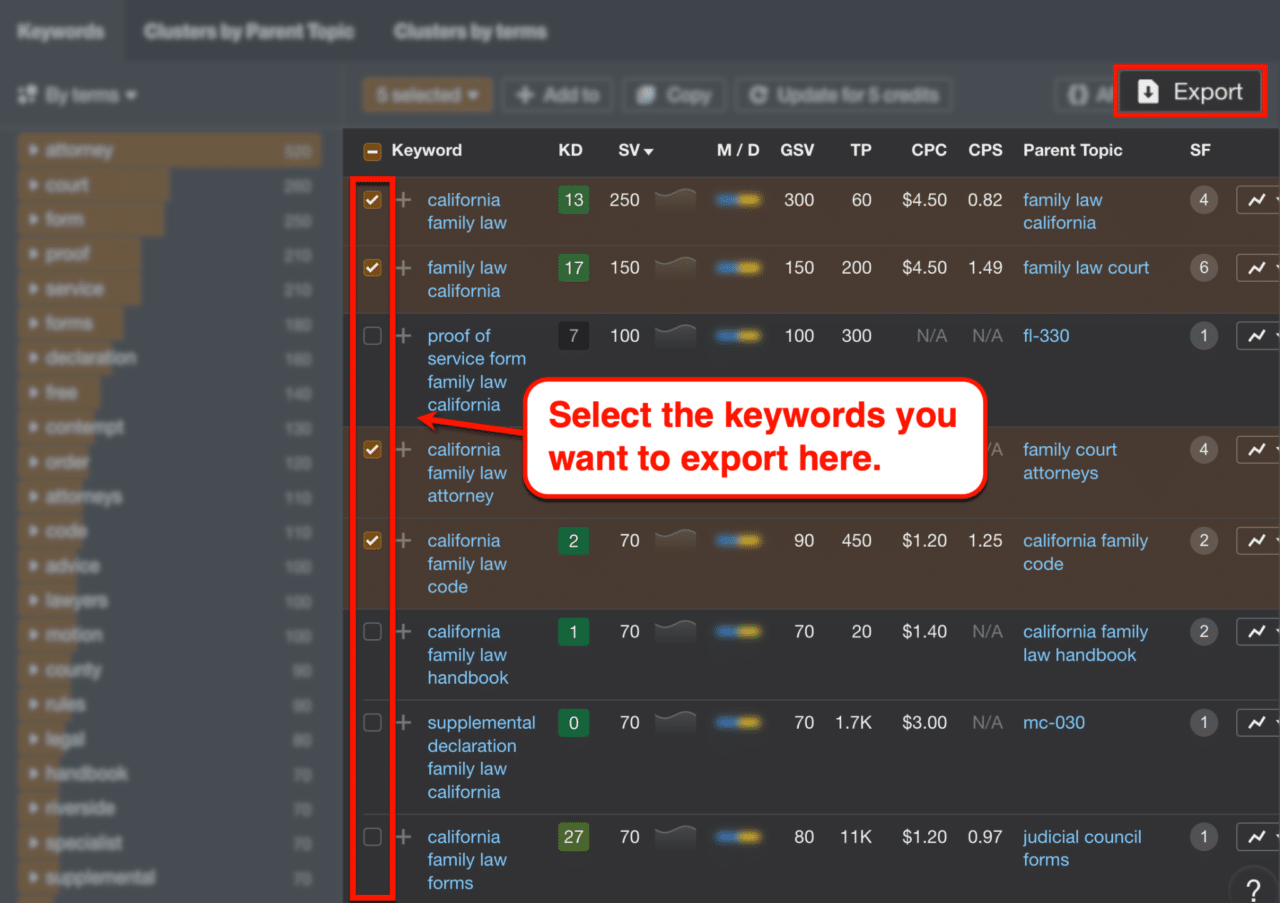
Task: Click Update for 5 credits
Action: click(844, 95)
